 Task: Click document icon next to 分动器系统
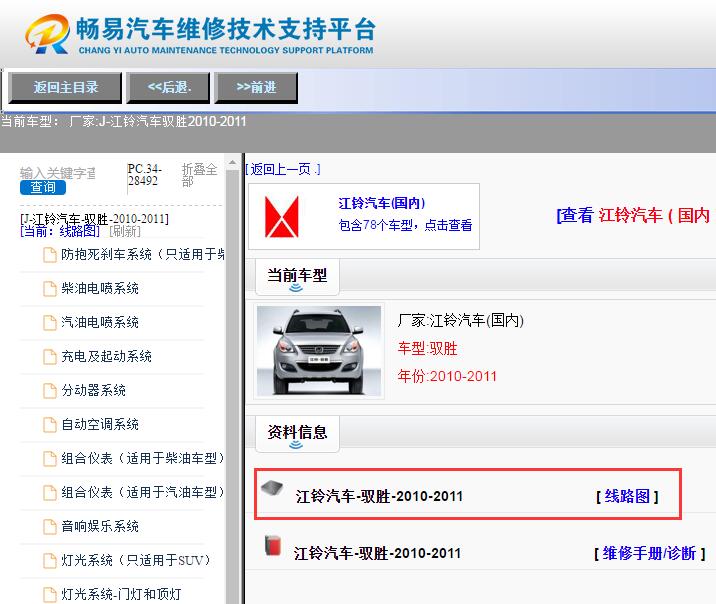tap(49, 391)
